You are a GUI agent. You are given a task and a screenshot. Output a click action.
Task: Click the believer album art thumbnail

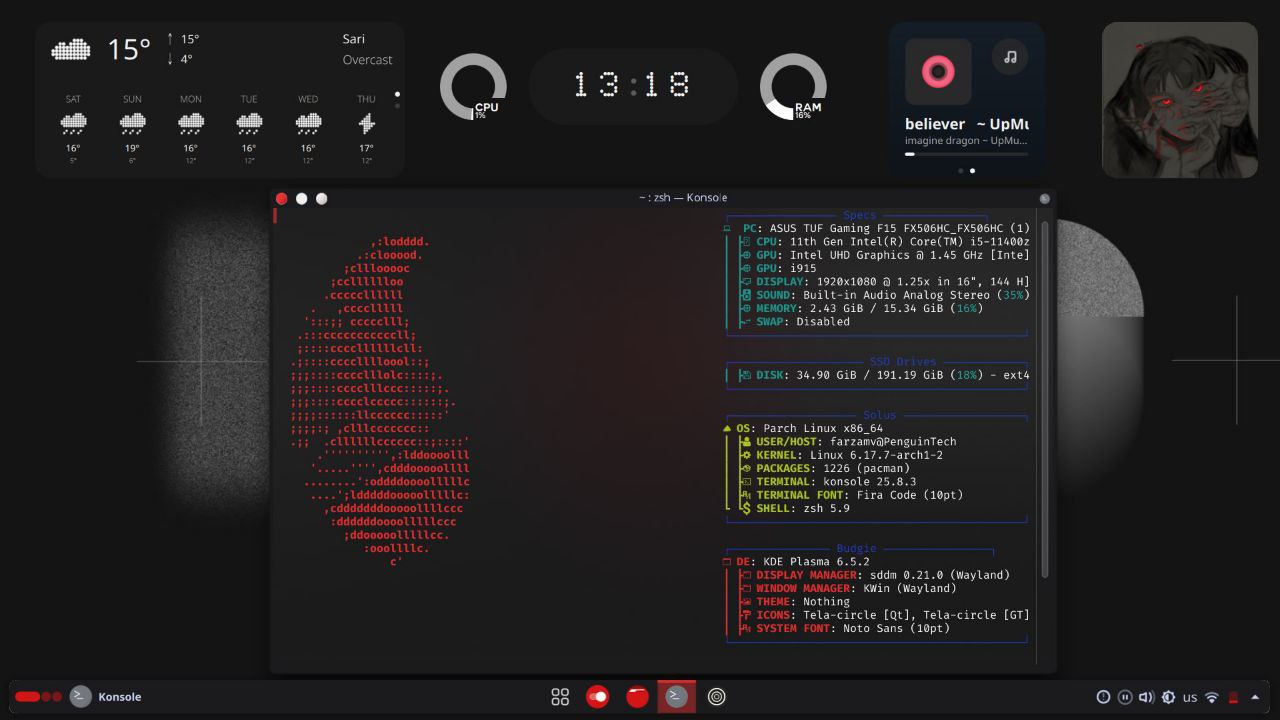coord(938,72)
